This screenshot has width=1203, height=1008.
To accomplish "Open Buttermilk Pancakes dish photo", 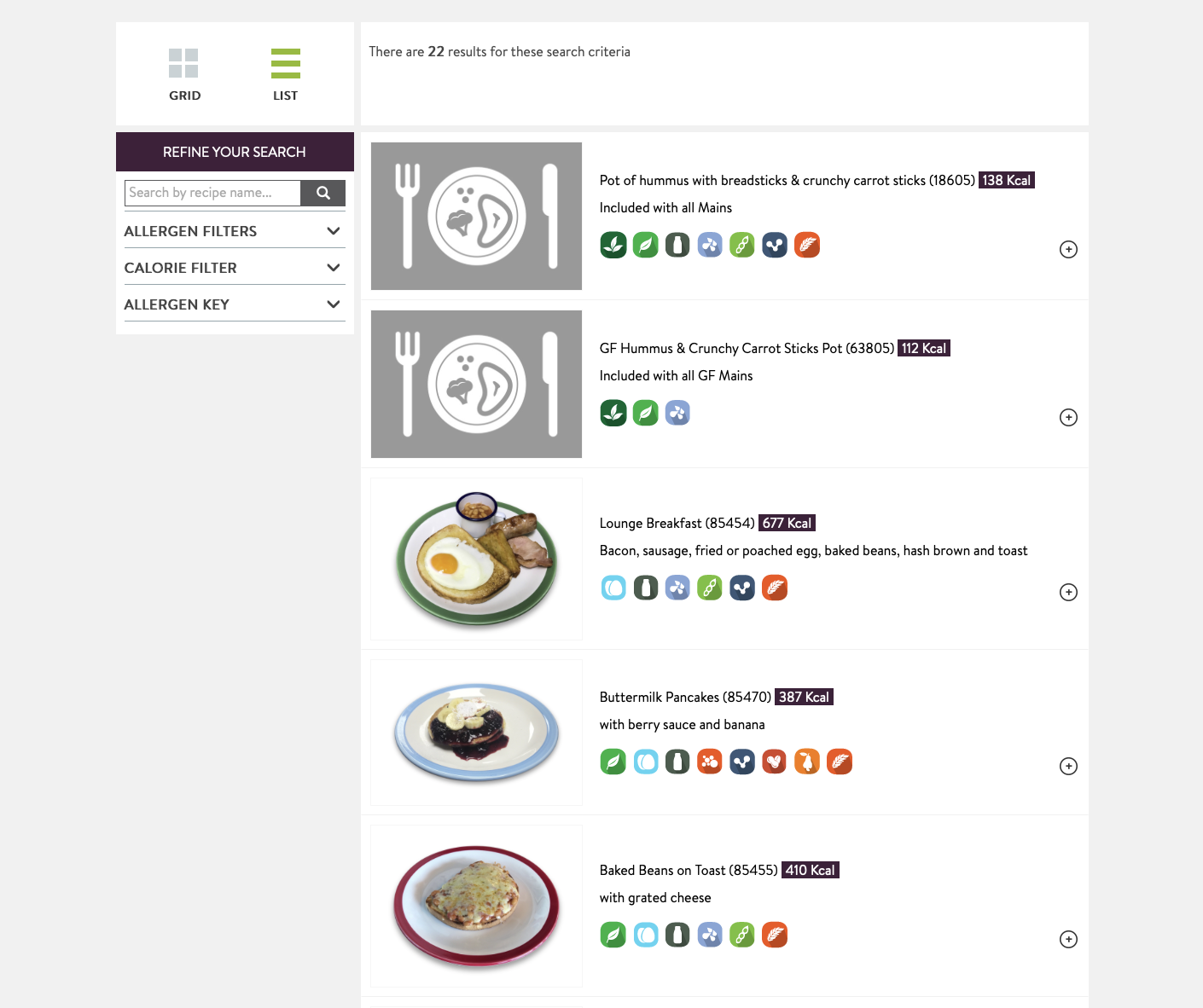I will coord(476,733).
